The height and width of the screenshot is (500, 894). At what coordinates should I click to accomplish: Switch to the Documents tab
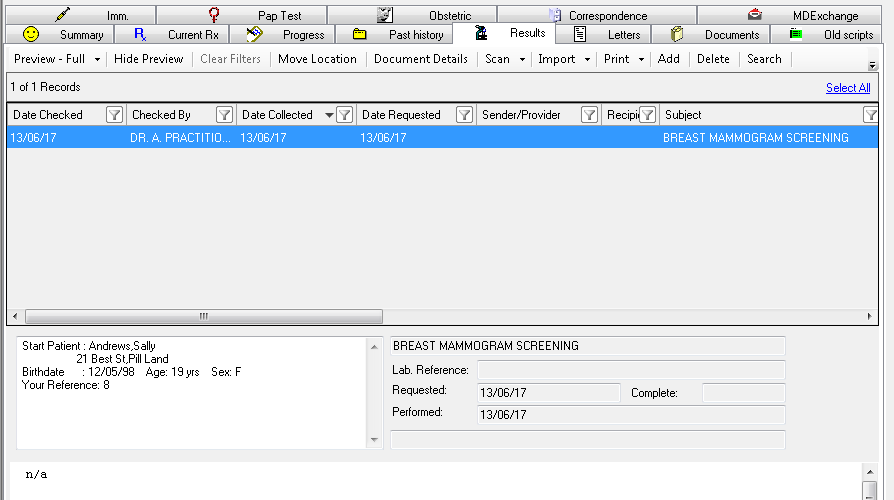[710, 34]
